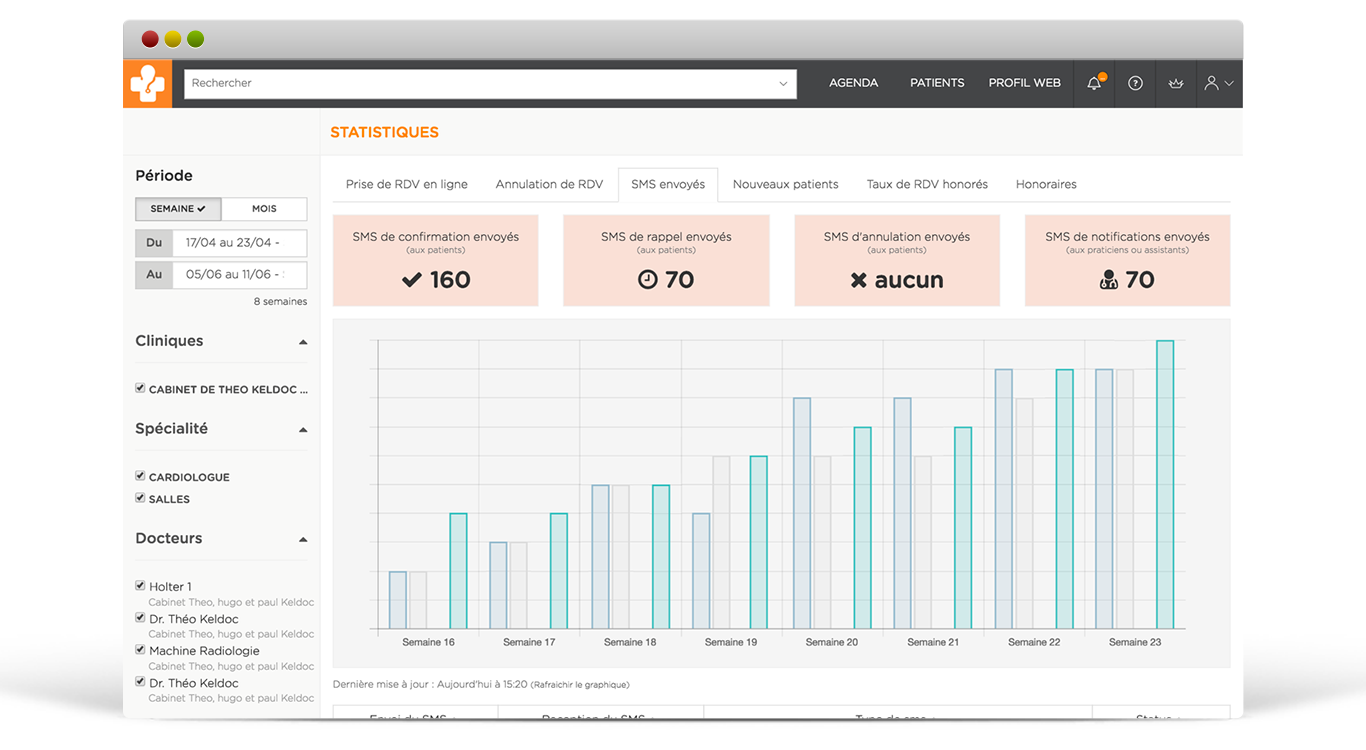Click the crown icon in the header
This screenshot has width=1366, height=750.
pyautogui.click(x=1176, y=83)
